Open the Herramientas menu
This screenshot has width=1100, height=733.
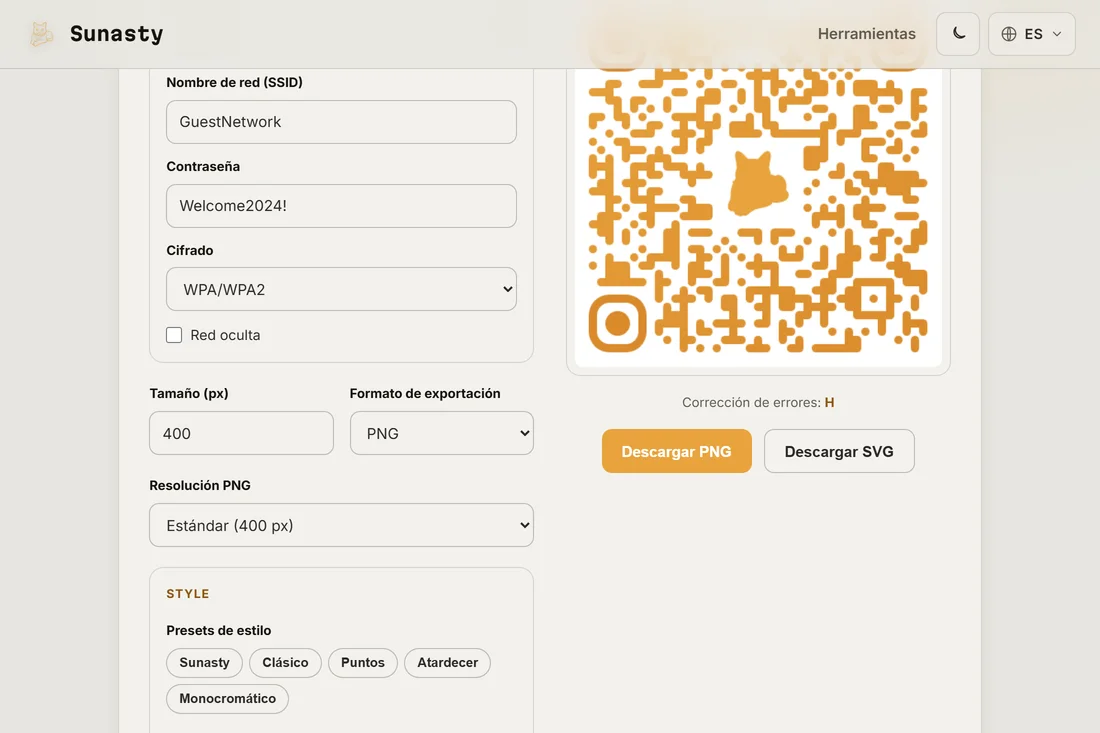tap(866, 34)
